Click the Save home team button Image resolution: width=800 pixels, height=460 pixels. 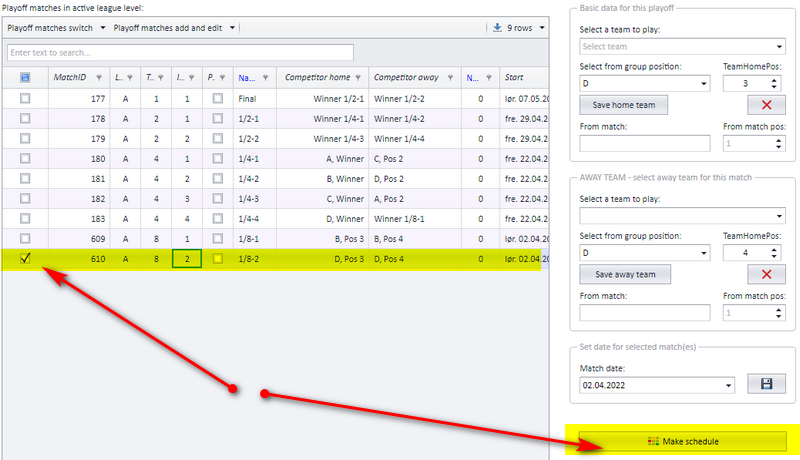pos(623,105)
